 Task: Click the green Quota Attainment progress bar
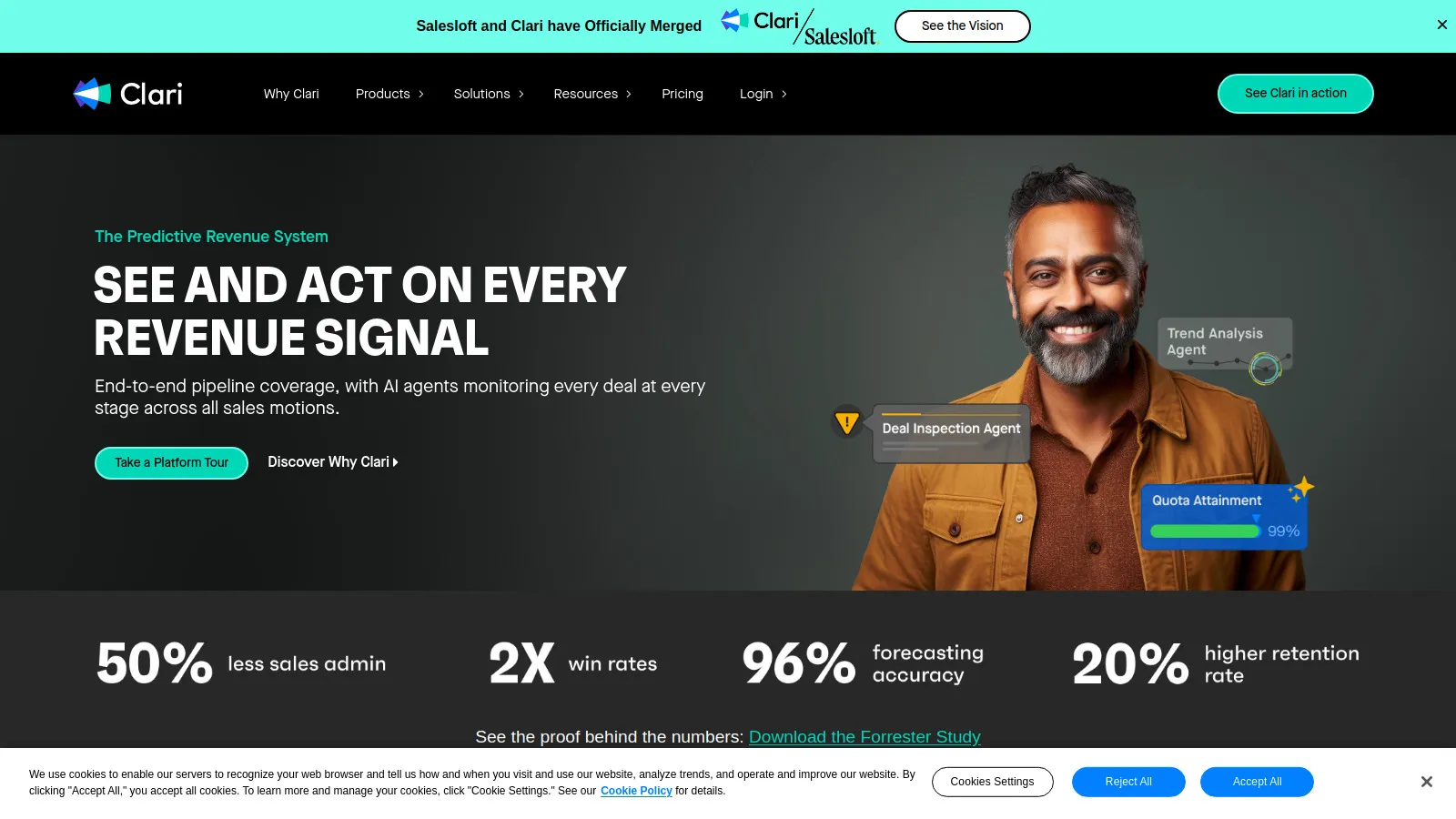[x=1205, y=531]
